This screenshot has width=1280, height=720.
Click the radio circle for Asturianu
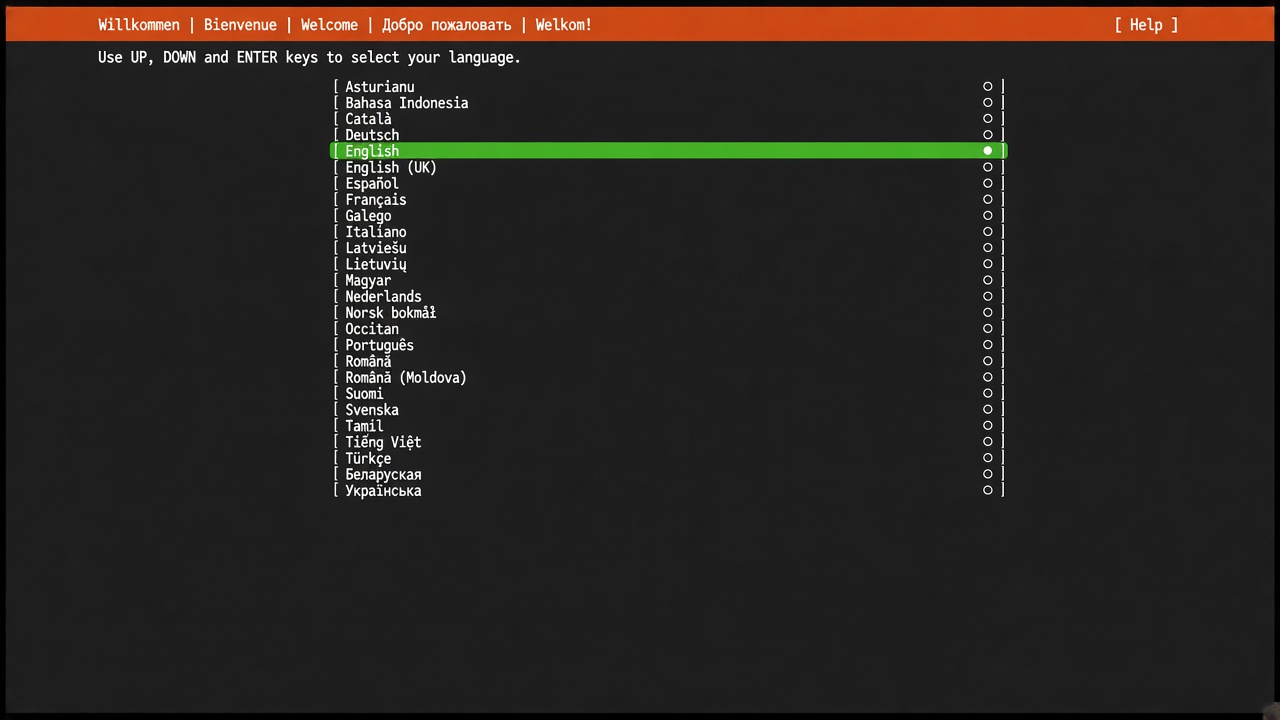[x=988, y=87]
